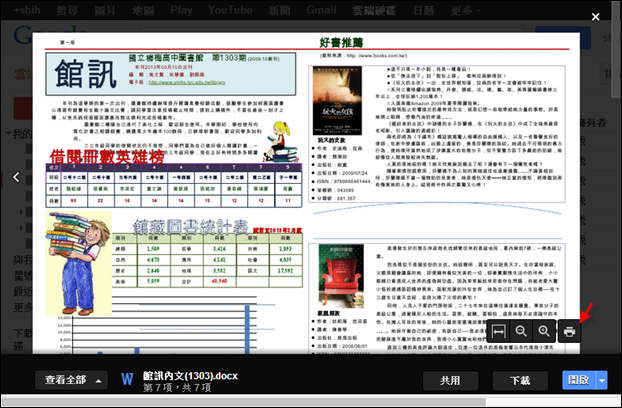Click the 下載 button
Screen dimensions: 622x408
pyautogui.click(x=520, y=381)
